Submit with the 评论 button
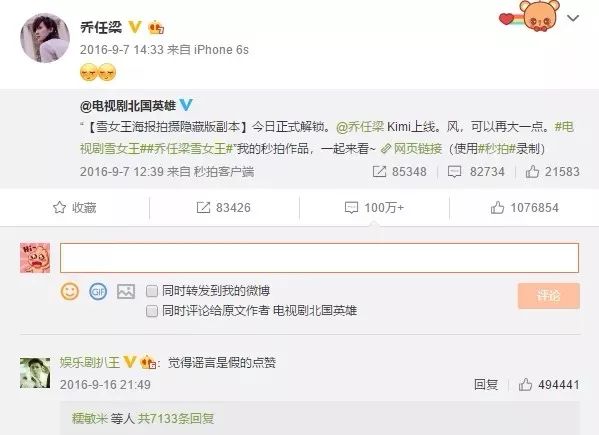 click(549, 296)
